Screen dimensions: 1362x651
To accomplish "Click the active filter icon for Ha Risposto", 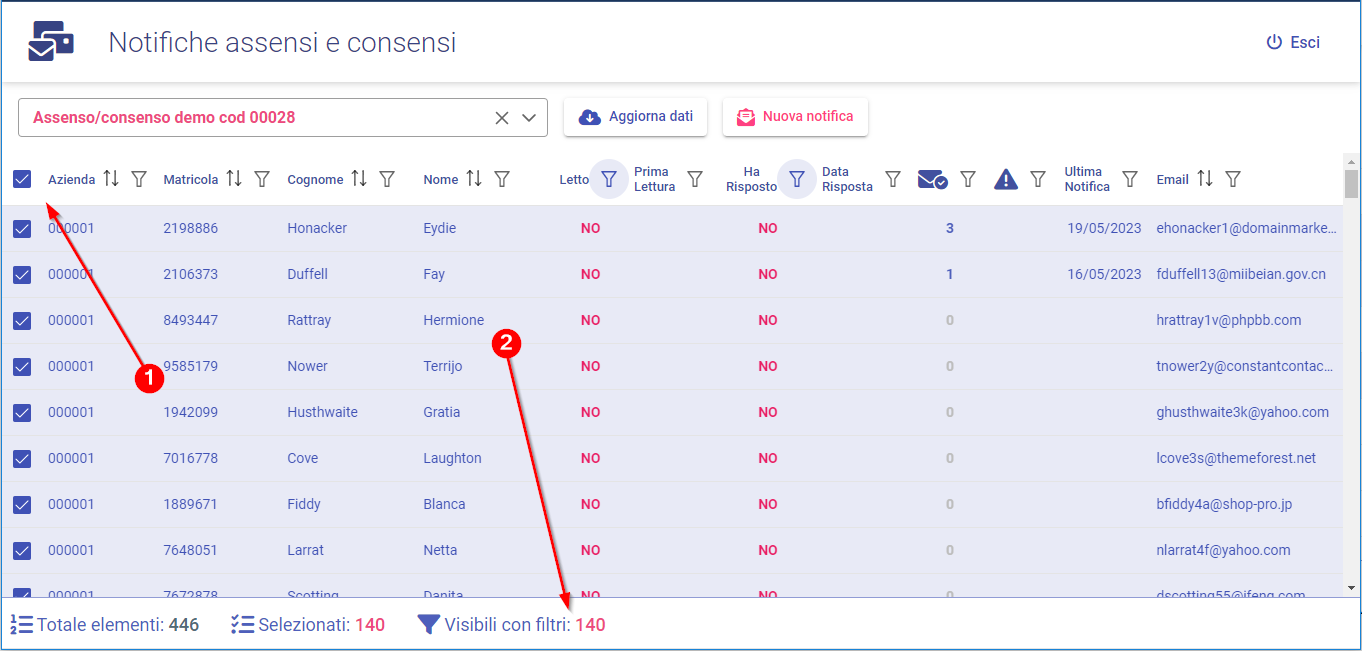I will tap(797, 179).
